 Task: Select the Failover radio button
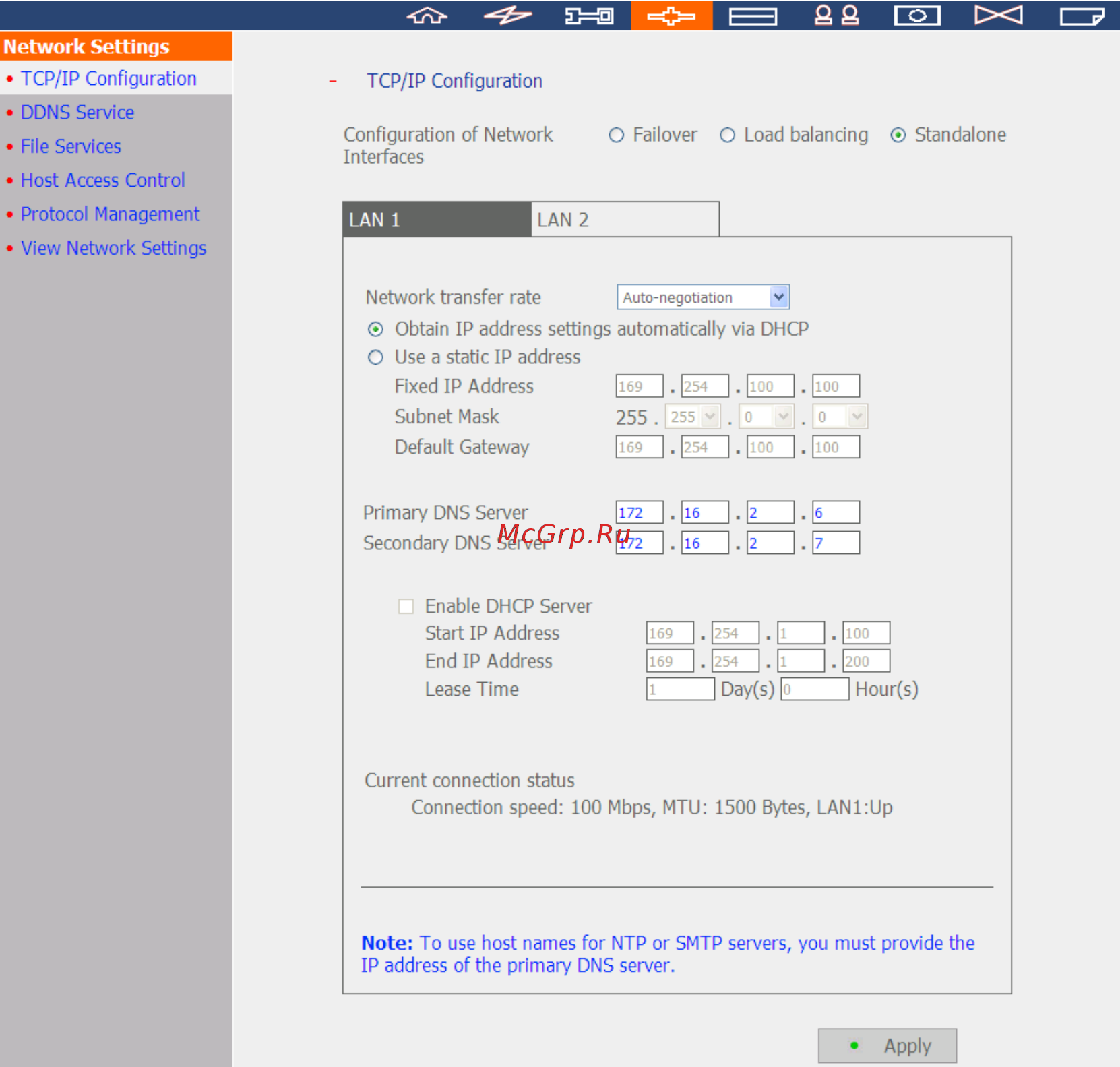tap(616, 135)
